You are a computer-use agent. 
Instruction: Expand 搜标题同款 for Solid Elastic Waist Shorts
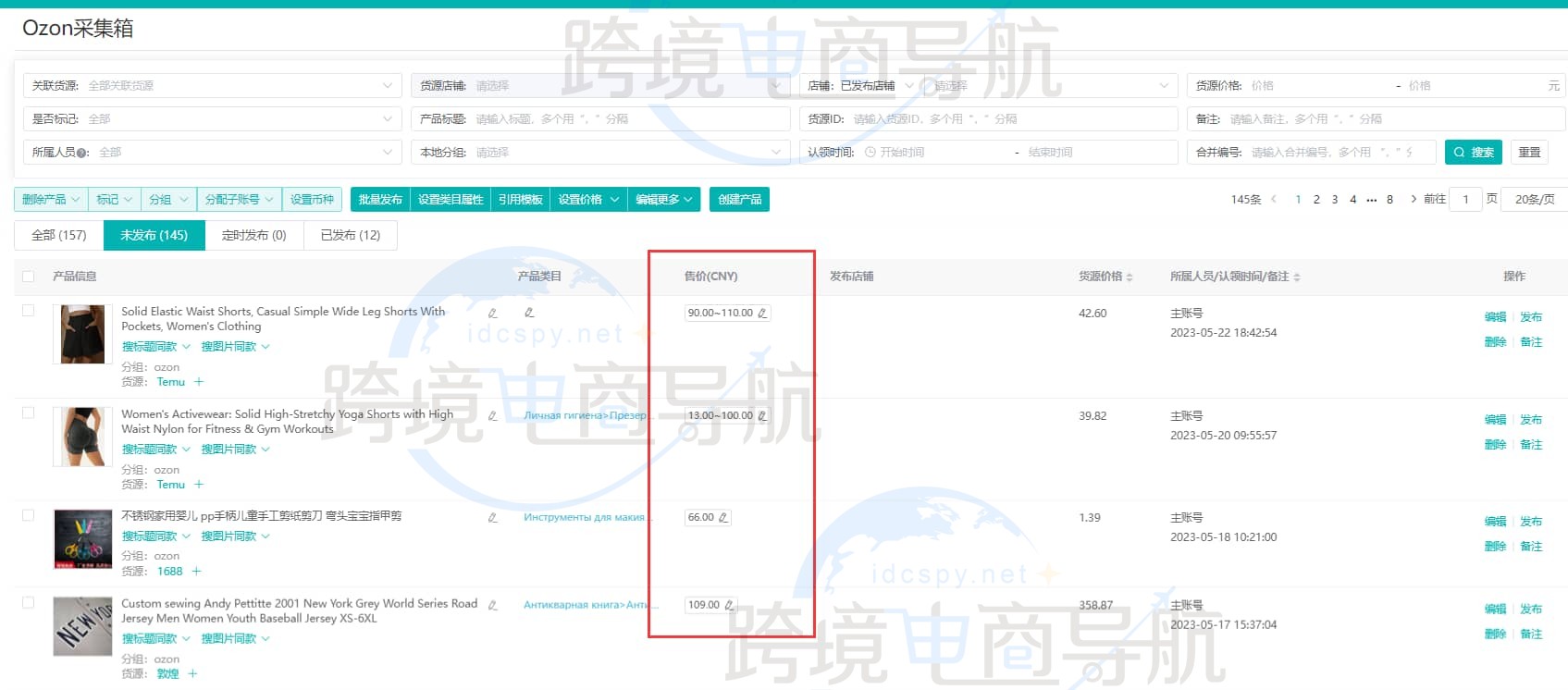[x=156, y=346]
